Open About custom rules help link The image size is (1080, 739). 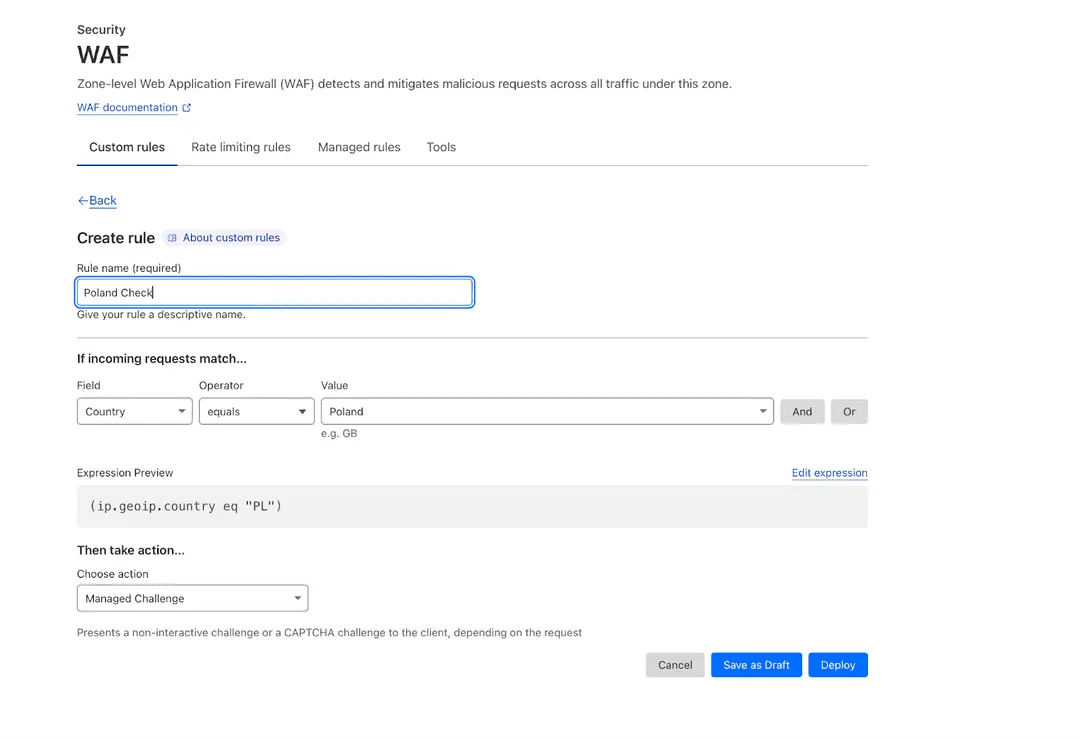225,238
